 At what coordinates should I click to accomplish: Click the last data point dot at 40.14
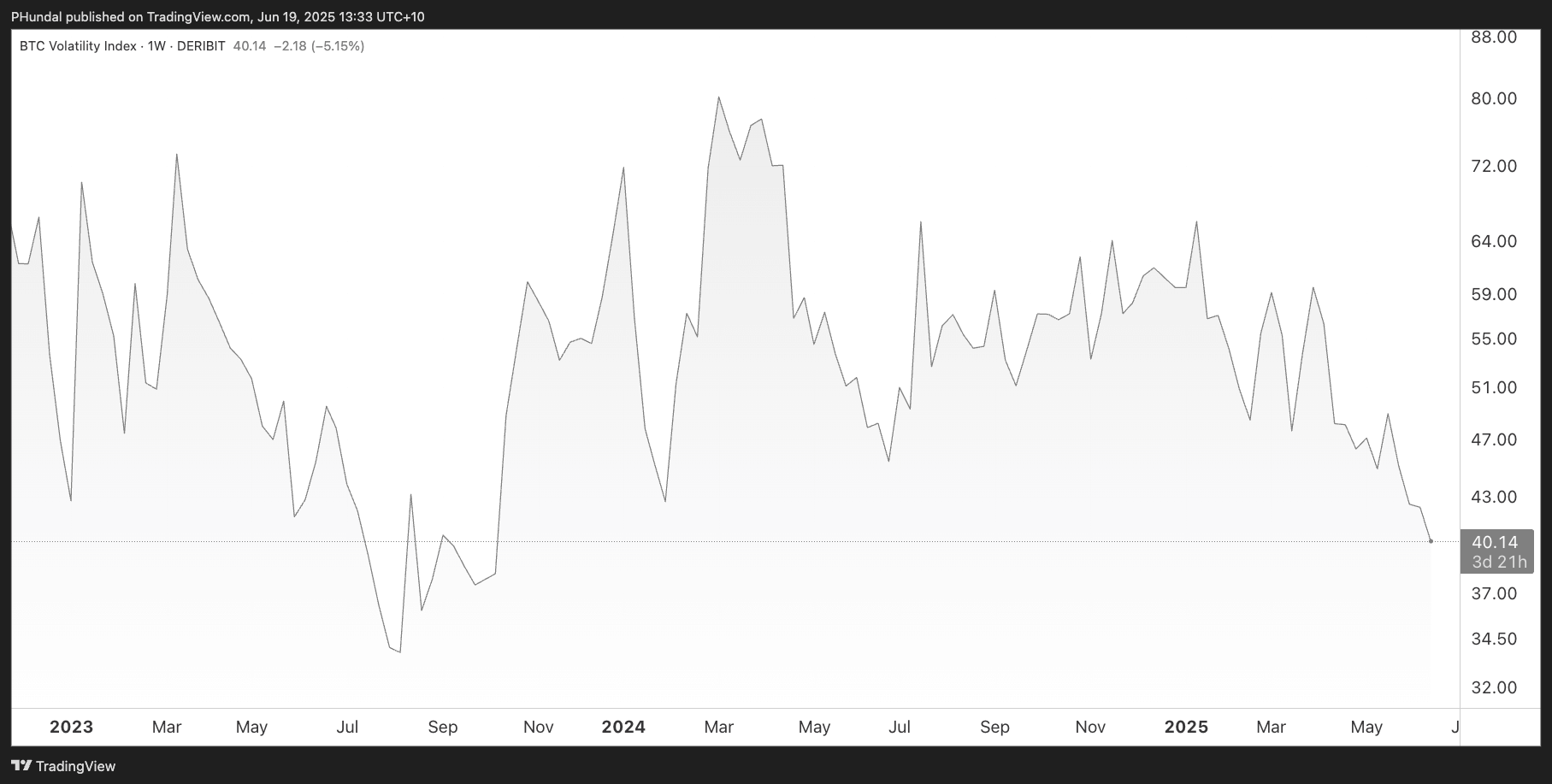coord(1431,541)
